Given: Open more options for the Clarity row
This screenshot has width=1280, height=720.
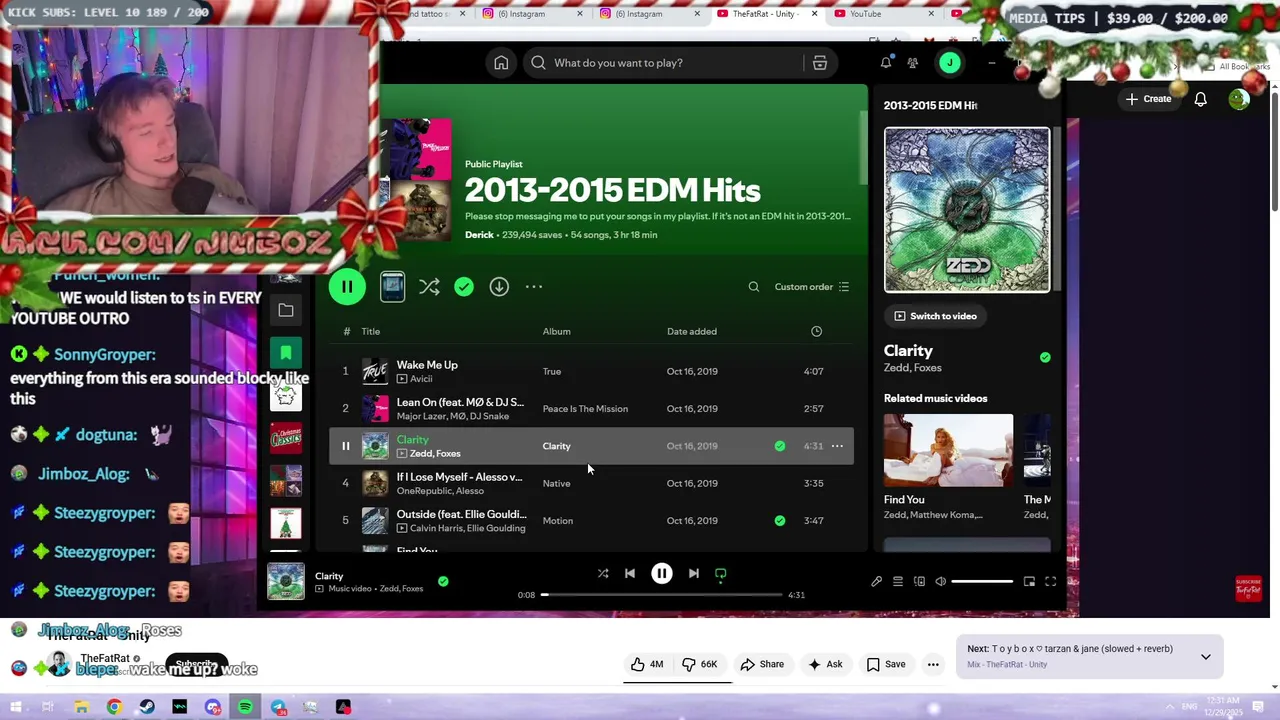Looking at the screenshot, I should tap(837, 446).
